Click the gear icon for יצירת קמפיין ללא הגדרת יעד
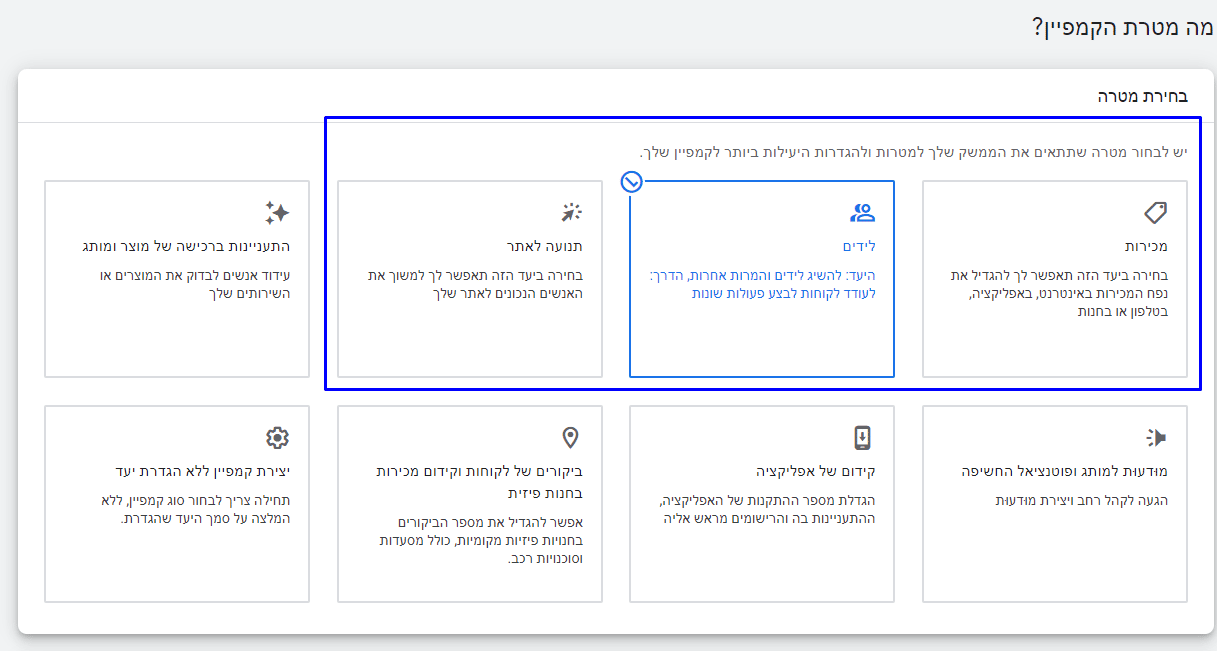1217x651 pixels. pyautogui.click(x=277, y=437)
